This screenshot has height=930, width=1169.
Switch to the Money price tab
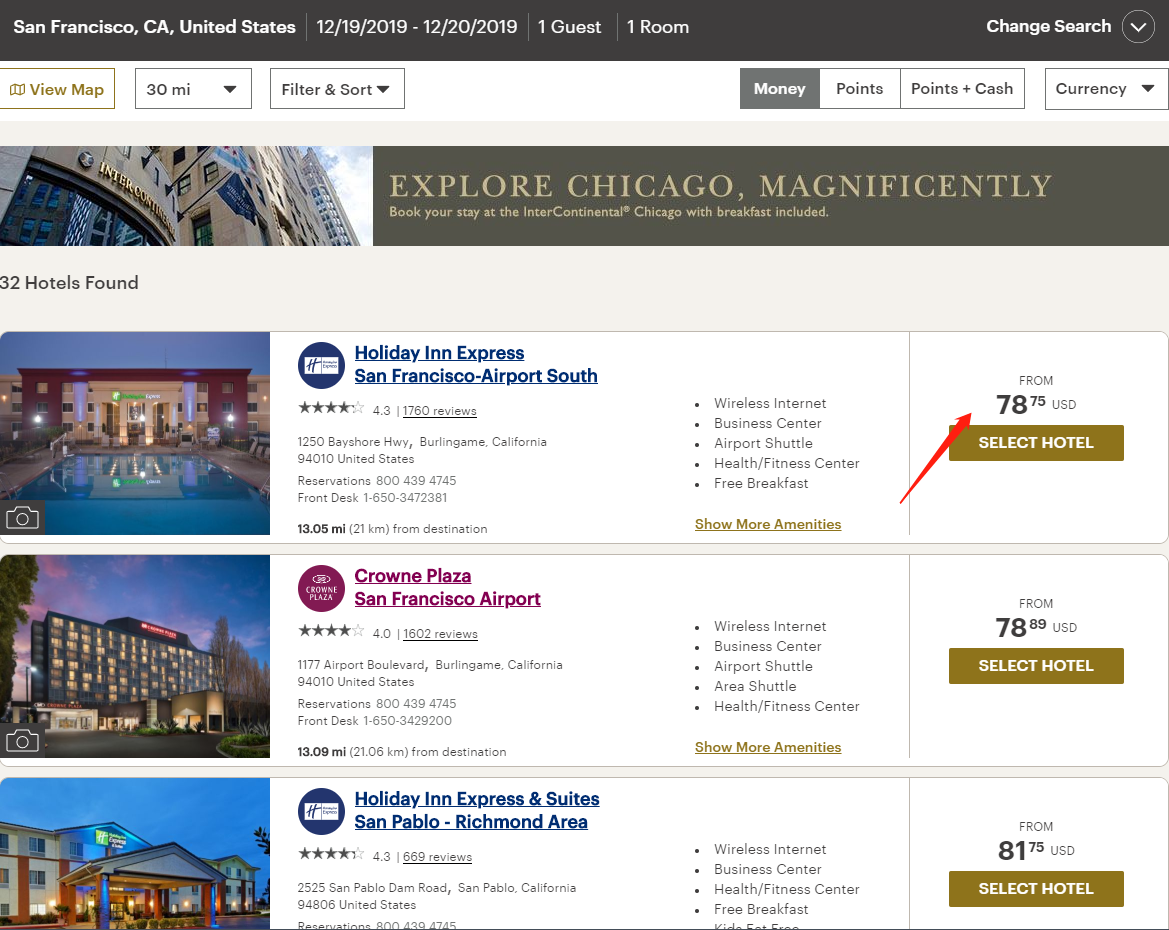point(780,89)
